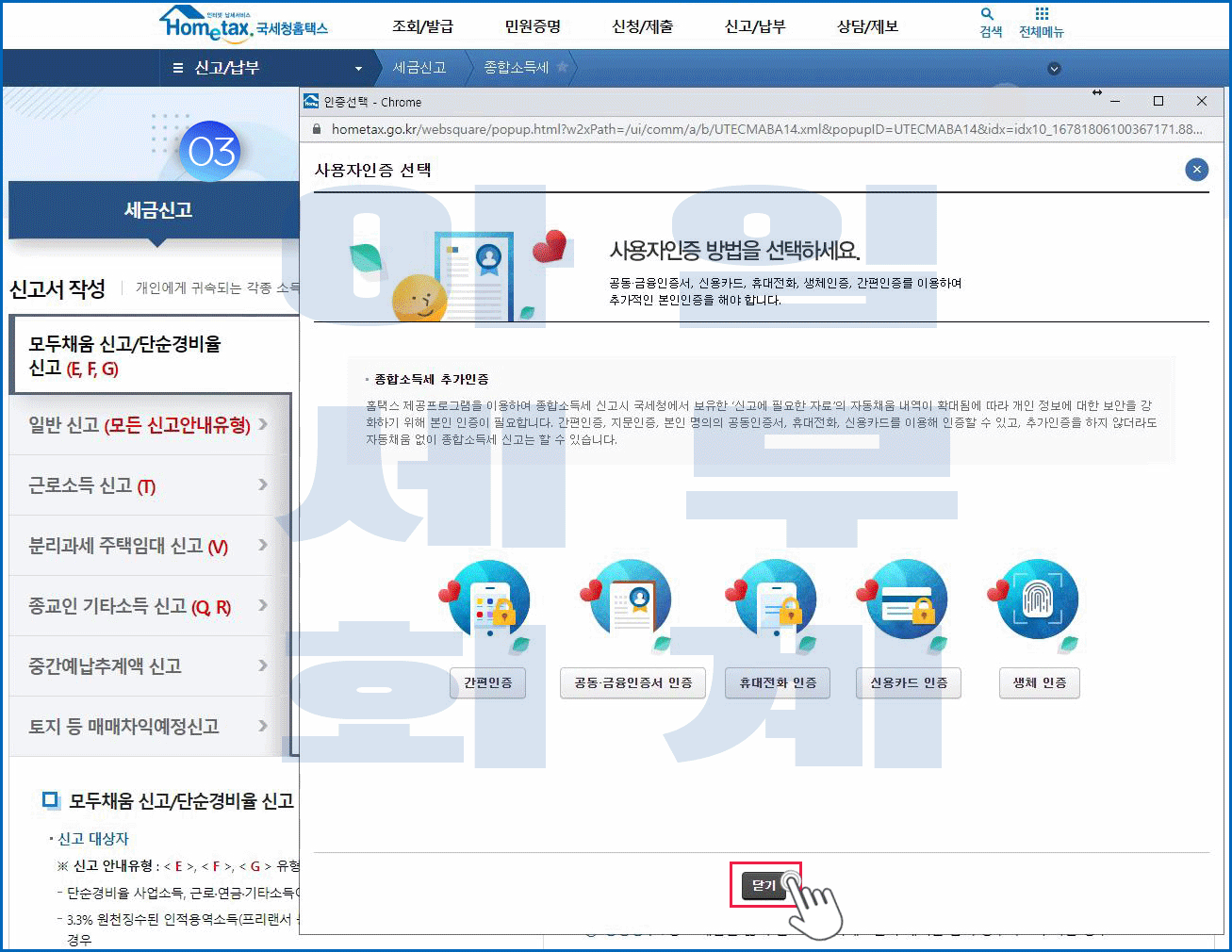
Task: Open the 신청/제출 menu
Action: tap(643, 26)
